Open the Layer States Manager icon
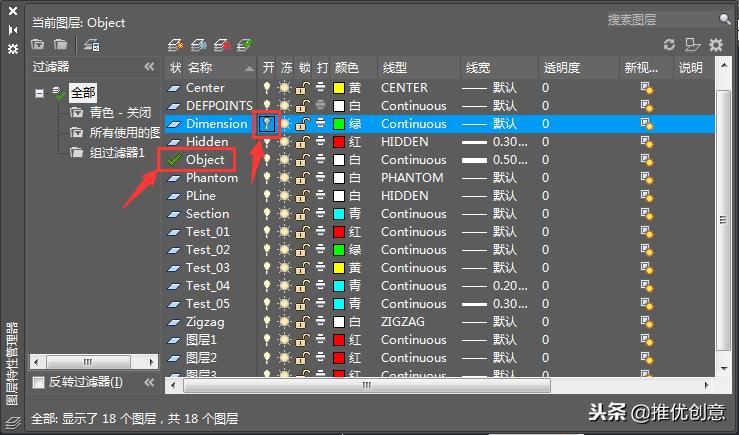739x435 pixels. pos(91,45)
